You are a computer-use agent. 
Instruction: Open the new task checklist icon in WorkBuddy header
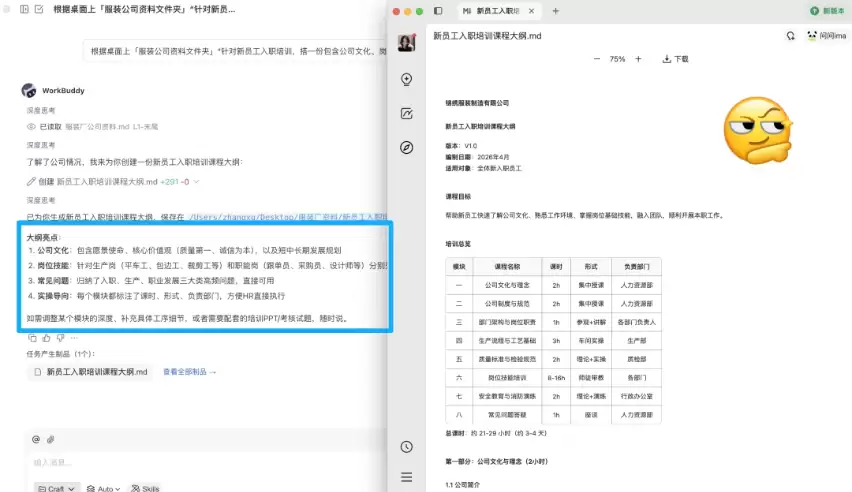click(x=39, y=9)
